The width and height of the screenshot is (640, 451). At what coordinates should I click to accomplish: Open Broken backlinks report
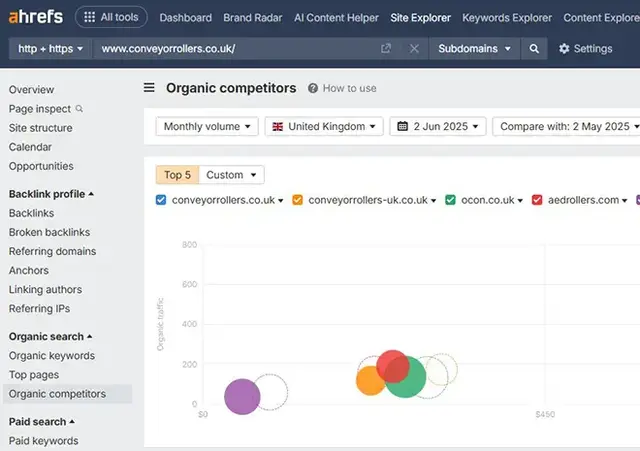coord(49,232)
